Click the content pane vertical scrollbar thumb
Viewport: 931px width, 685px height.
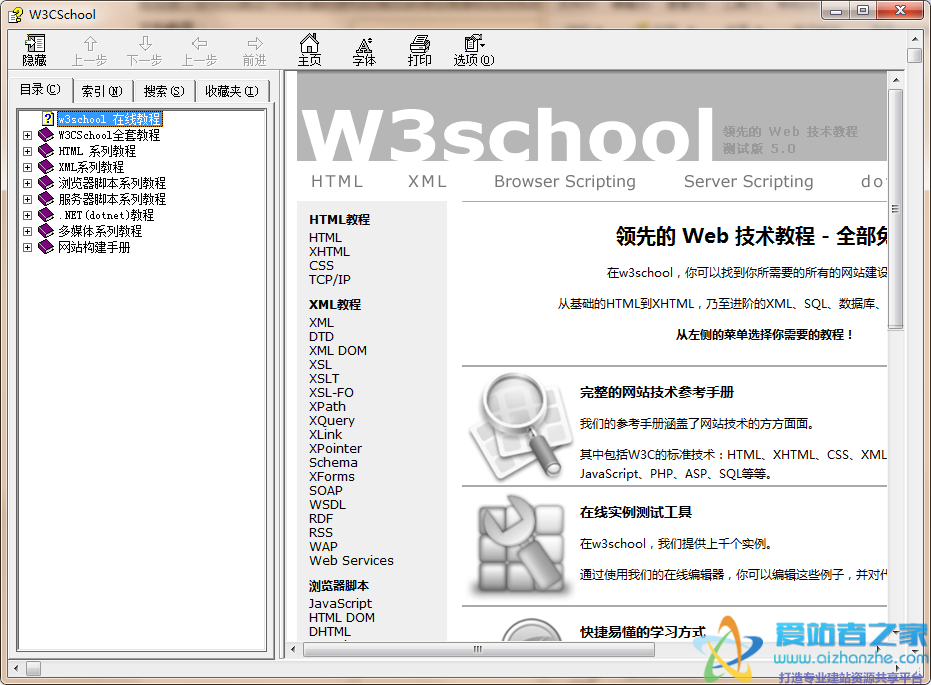point(895,208)
